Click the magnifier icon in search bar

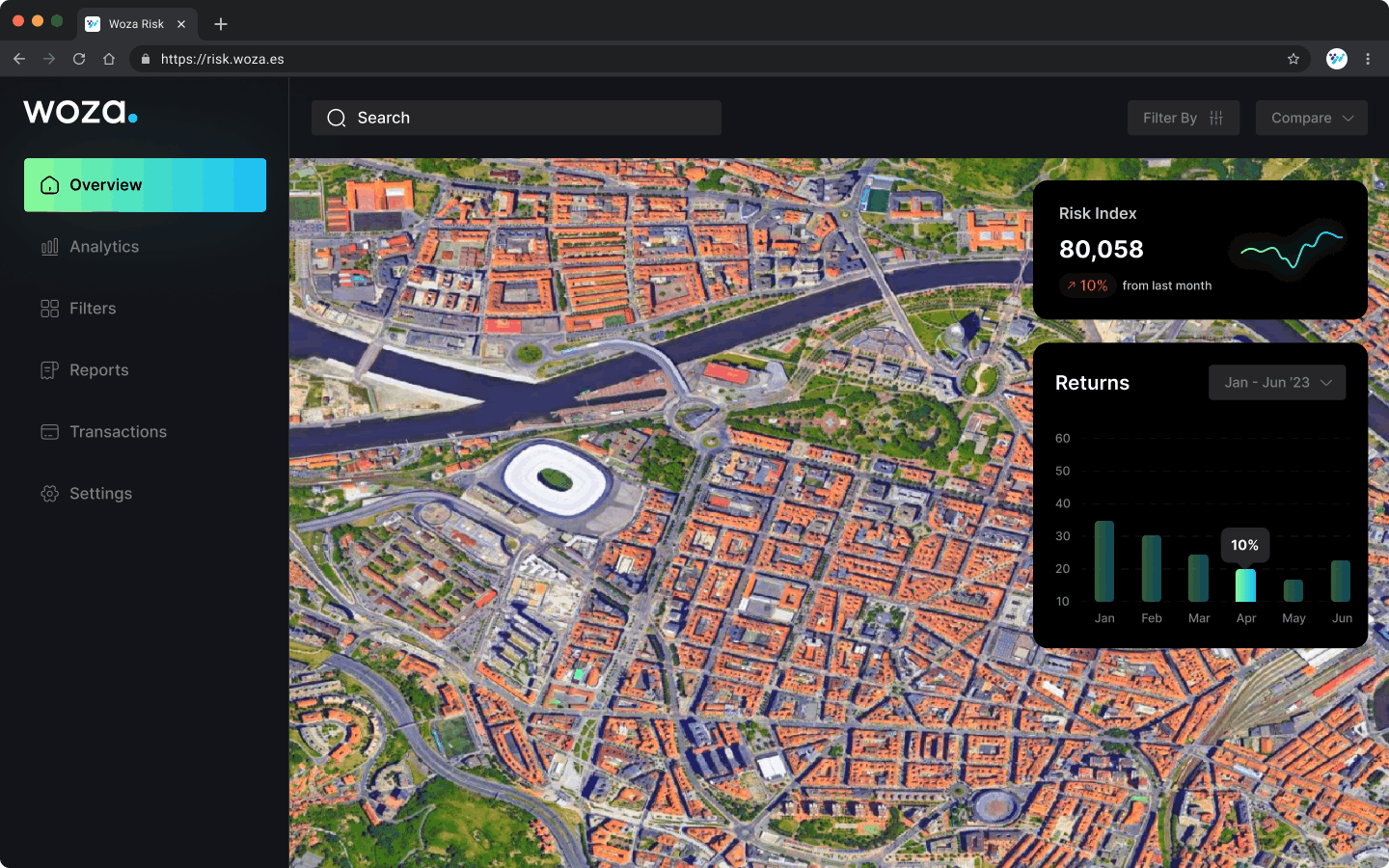coord(337,118)
